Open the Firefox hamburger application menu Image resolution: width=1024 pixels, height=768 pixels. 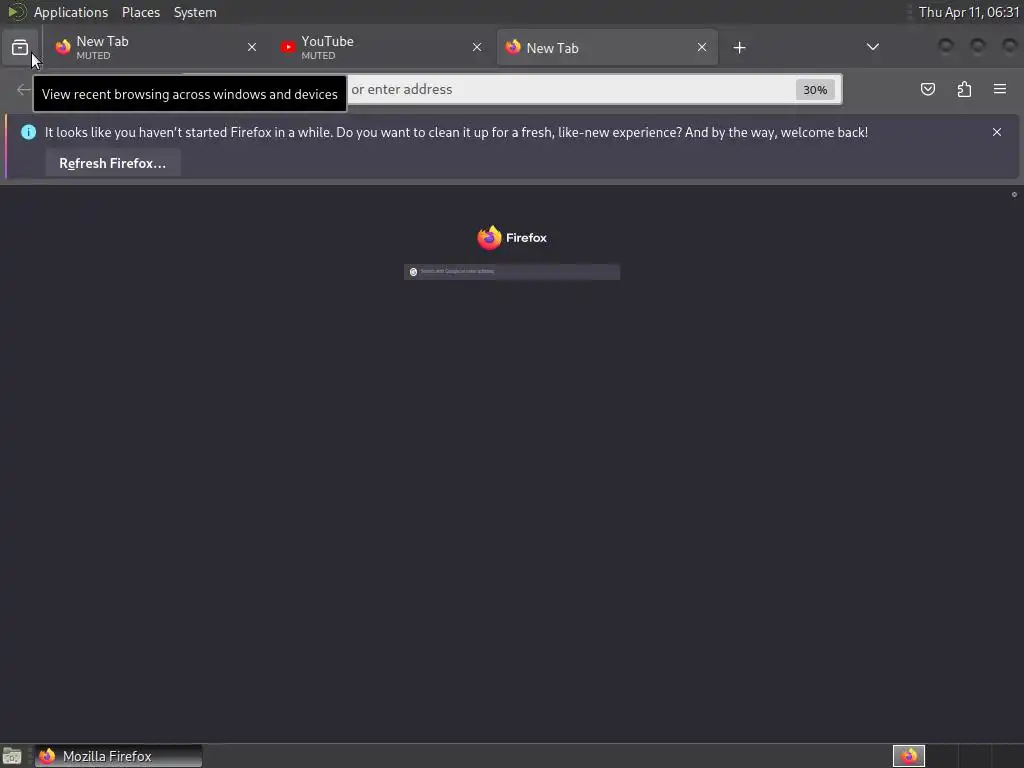tap(1000, 89)
